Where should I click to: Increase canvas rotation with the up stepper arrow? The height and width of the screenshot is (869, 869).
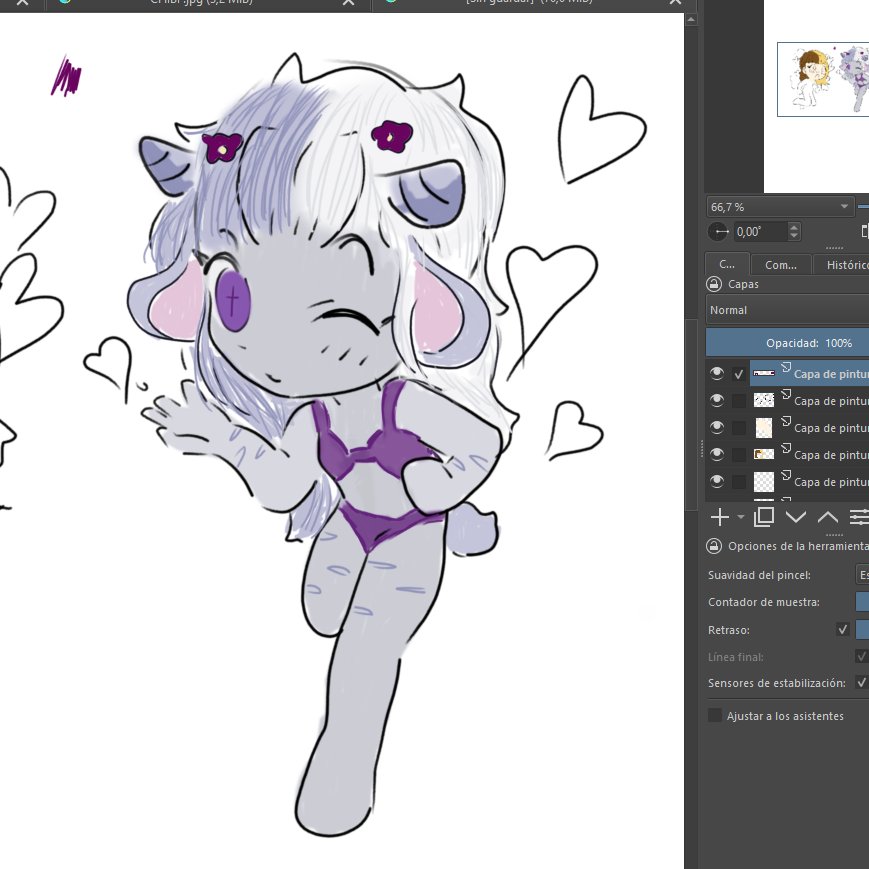click(794, 227)
